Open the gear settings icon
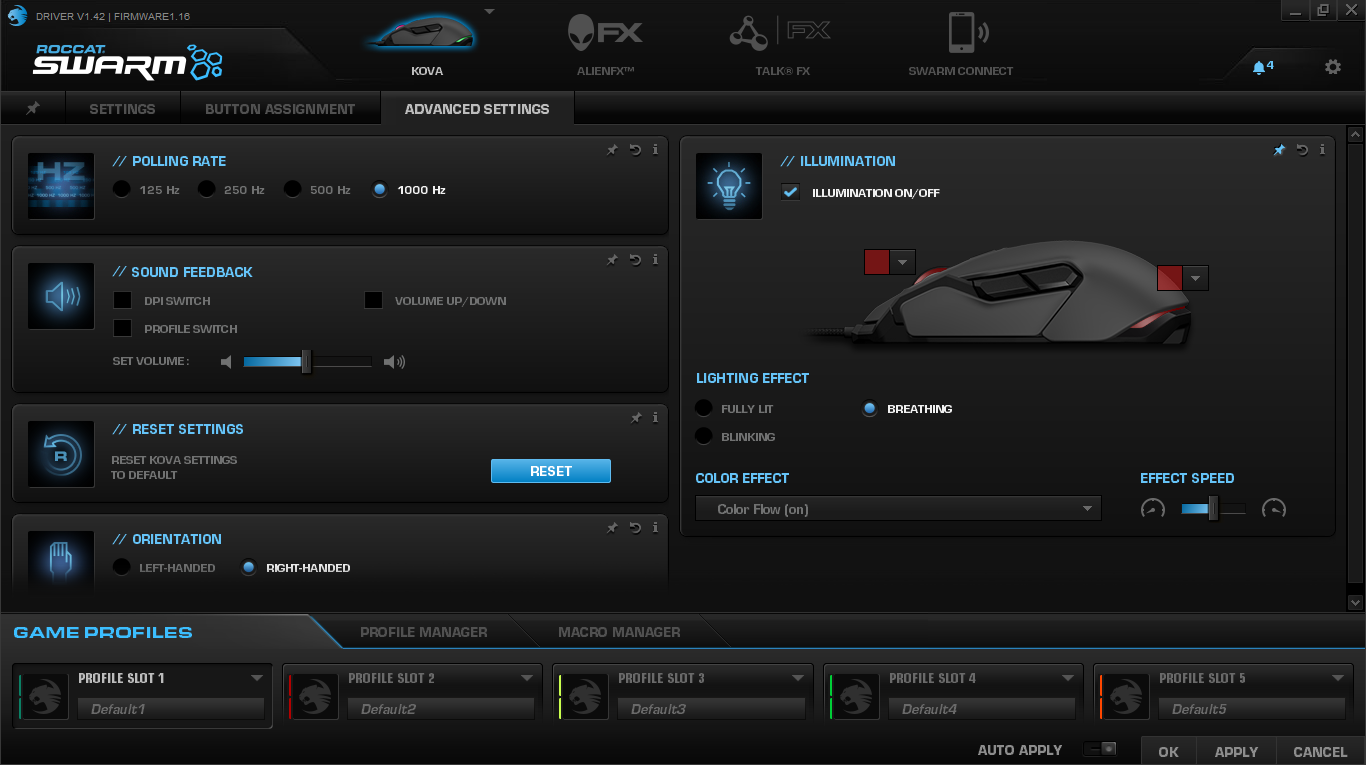Image resolution: width=1366 pixels, height=765 pixels. click(1332, 67)
